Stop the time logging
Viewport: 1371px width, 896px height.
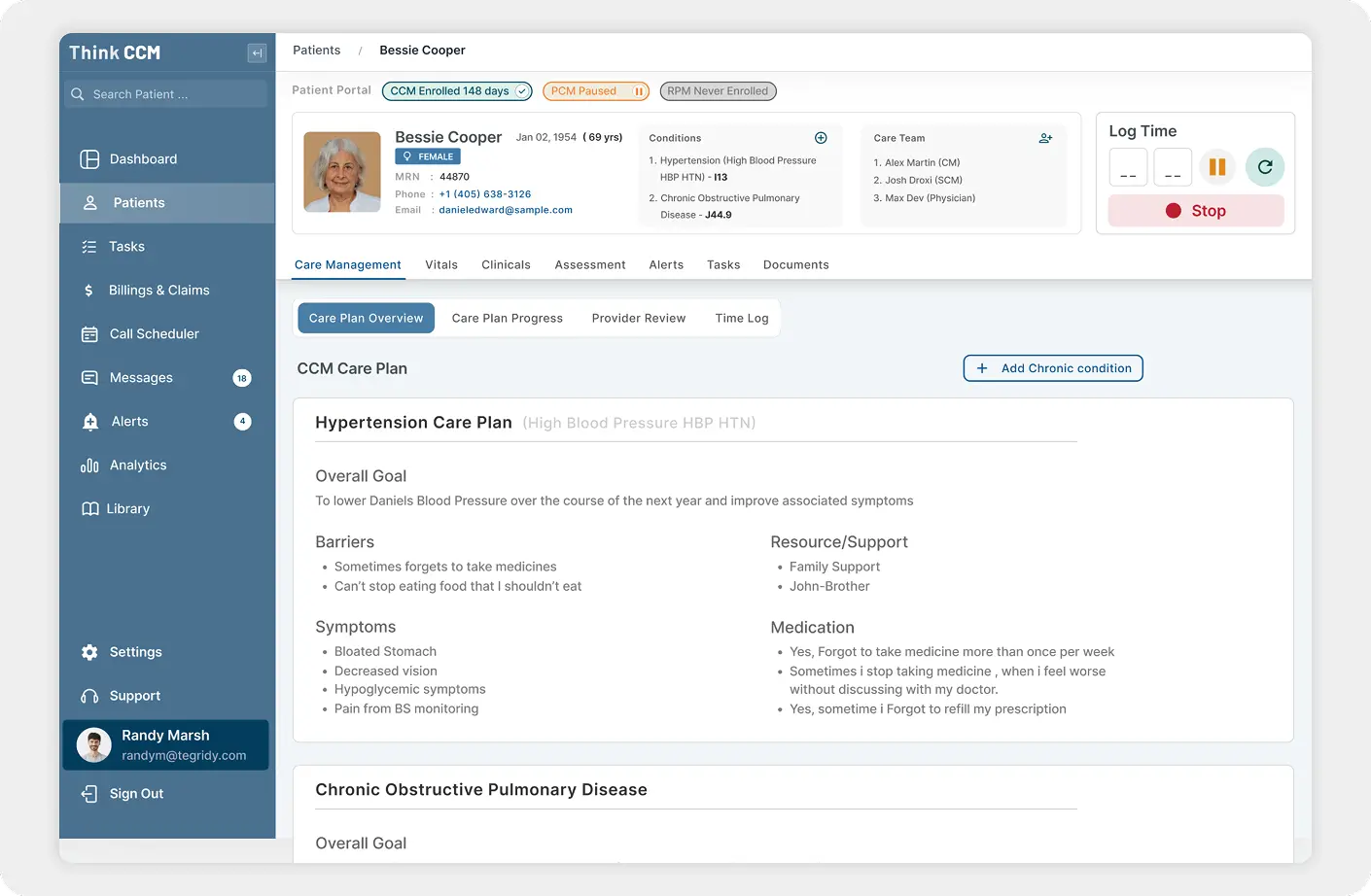[1195, 210]
